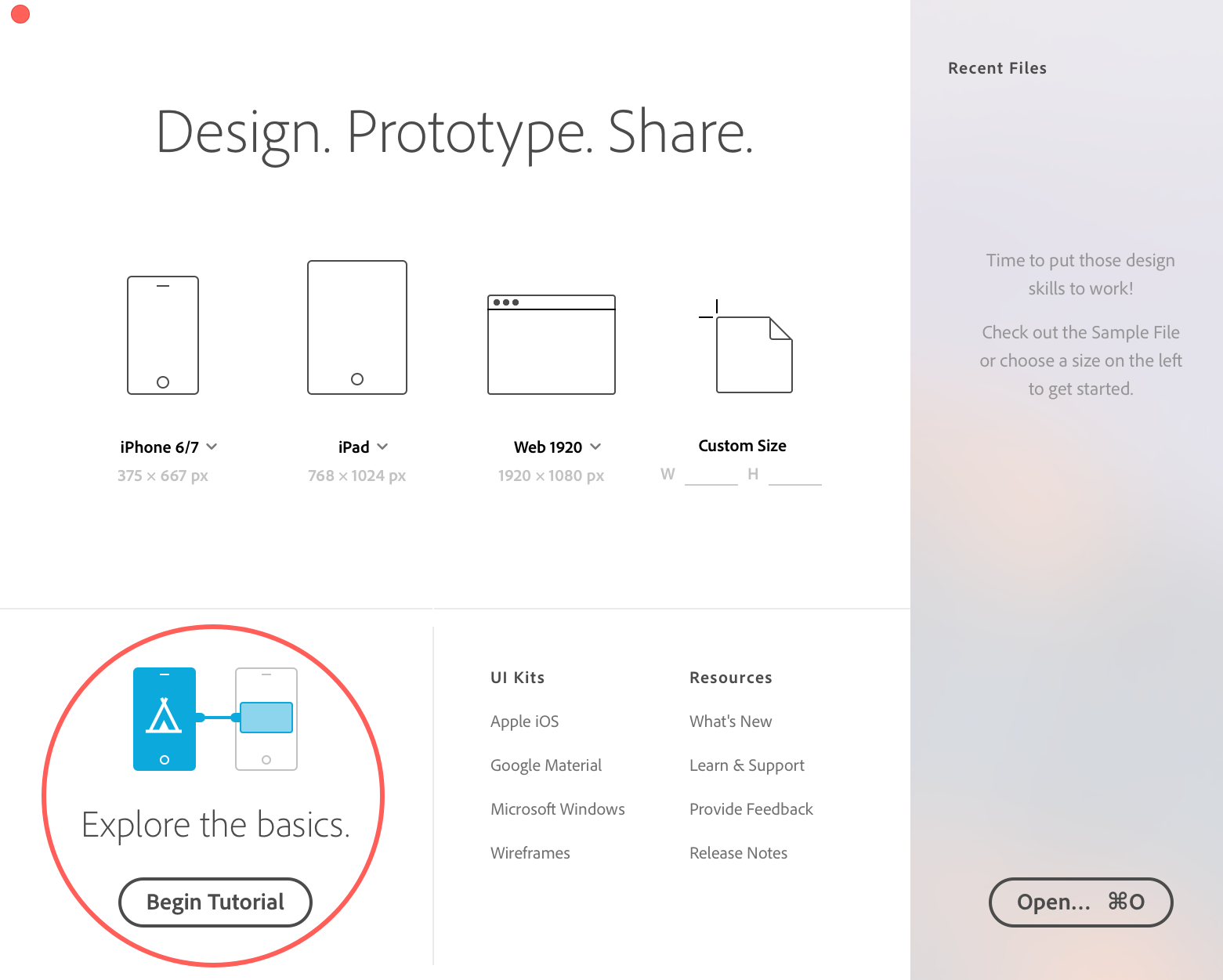Screen dimensions: 1223x980
Task: Go to Learn & Support
Action: coord(747,765)
